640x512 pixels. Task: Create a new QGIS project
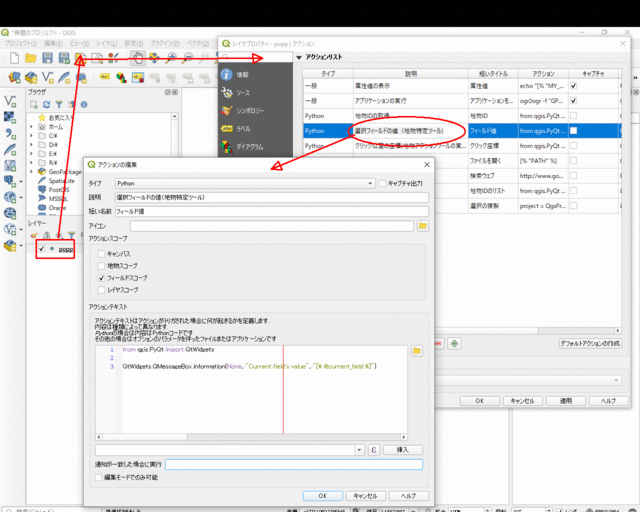click(14, 58)
